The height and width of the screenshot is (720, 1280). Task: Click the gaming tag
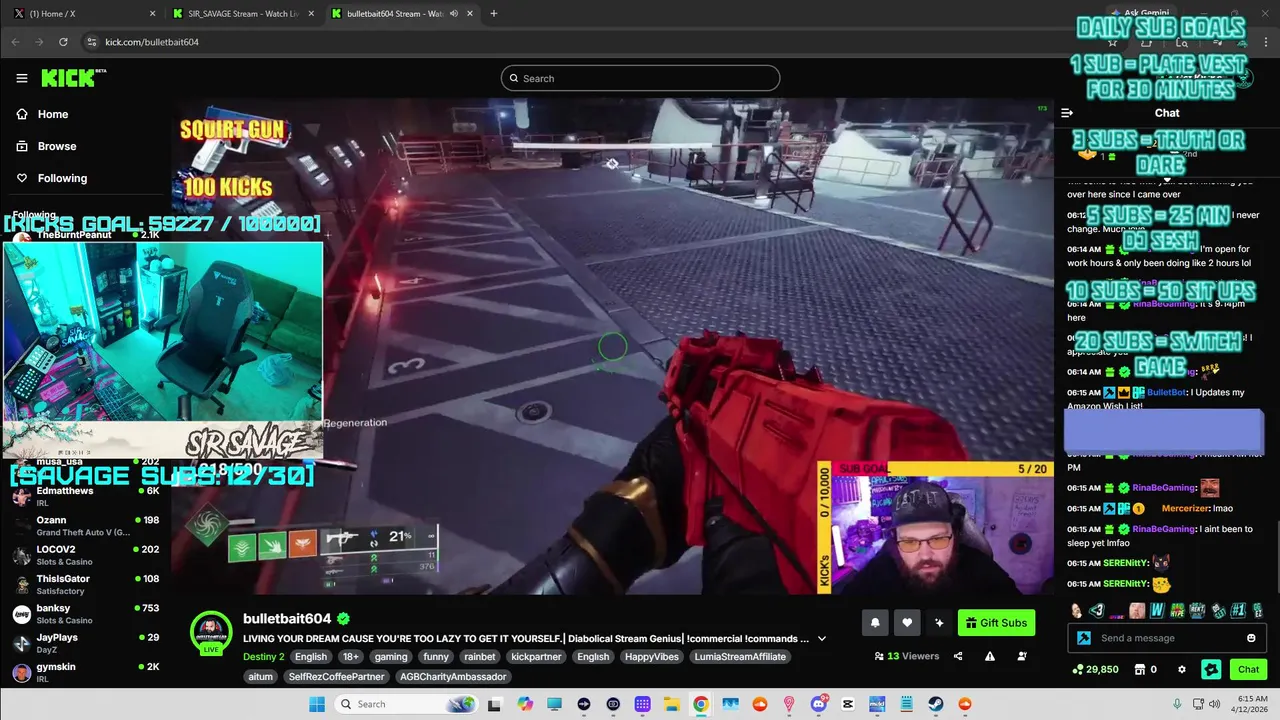[391, 657]
